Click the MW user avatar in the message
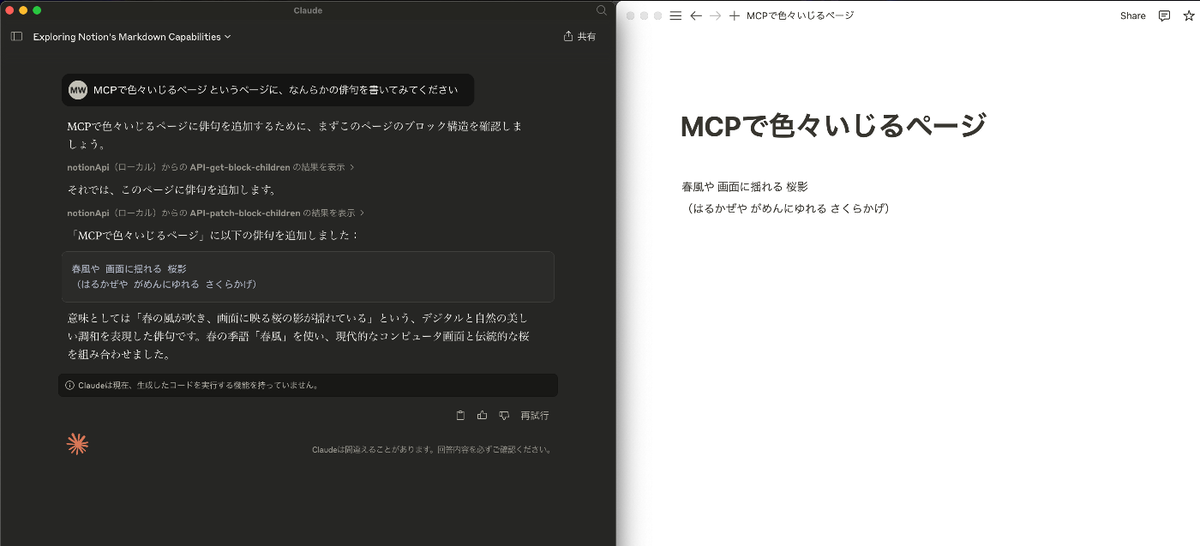Image resolution: width=1200 pixels, height=546 pixels. point(78,90)
